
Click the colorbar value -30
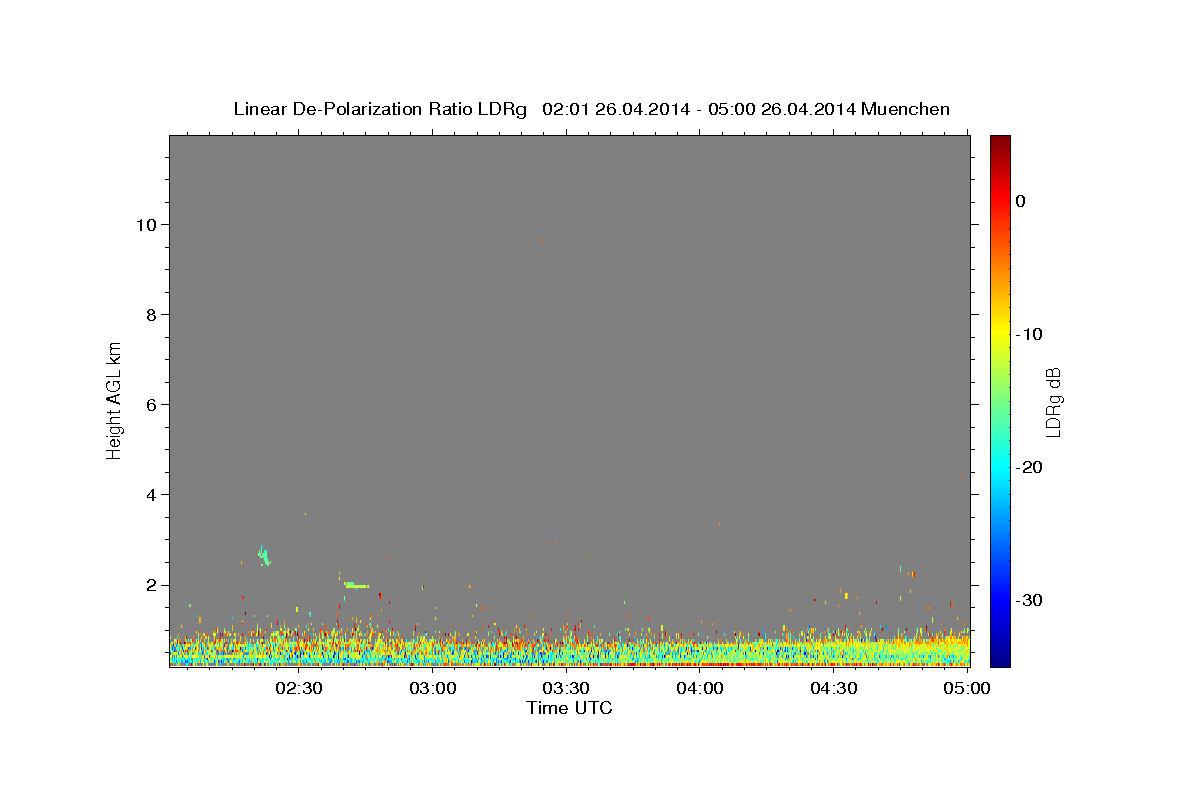1030,600
